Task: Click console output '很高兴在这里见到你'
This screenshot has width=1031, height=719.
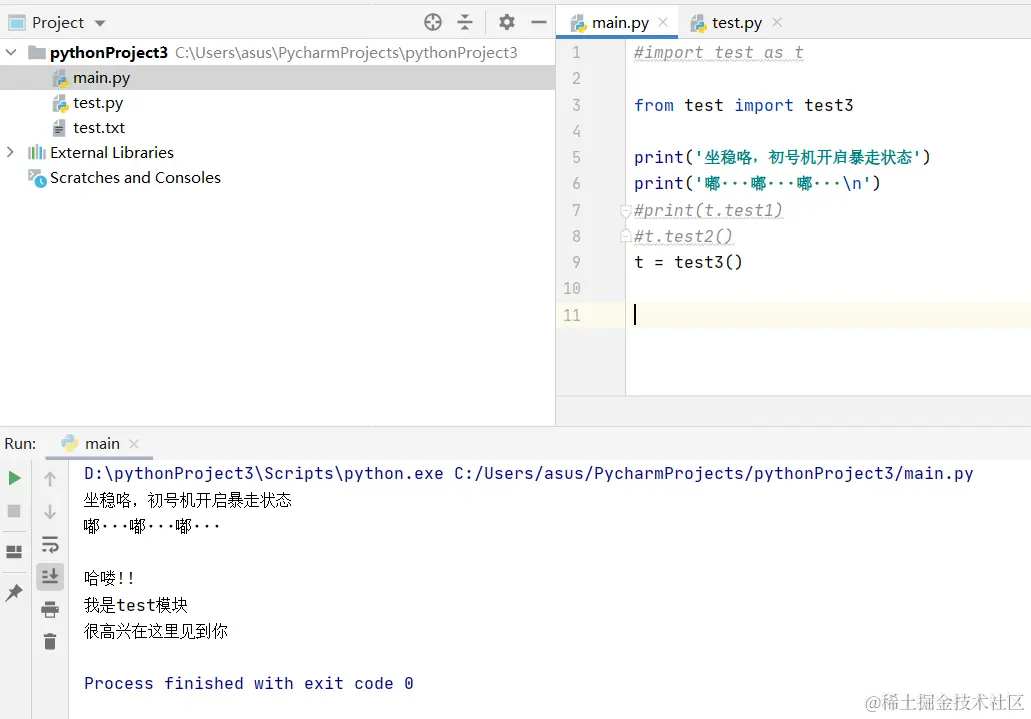Action: [x=156, y=631]
